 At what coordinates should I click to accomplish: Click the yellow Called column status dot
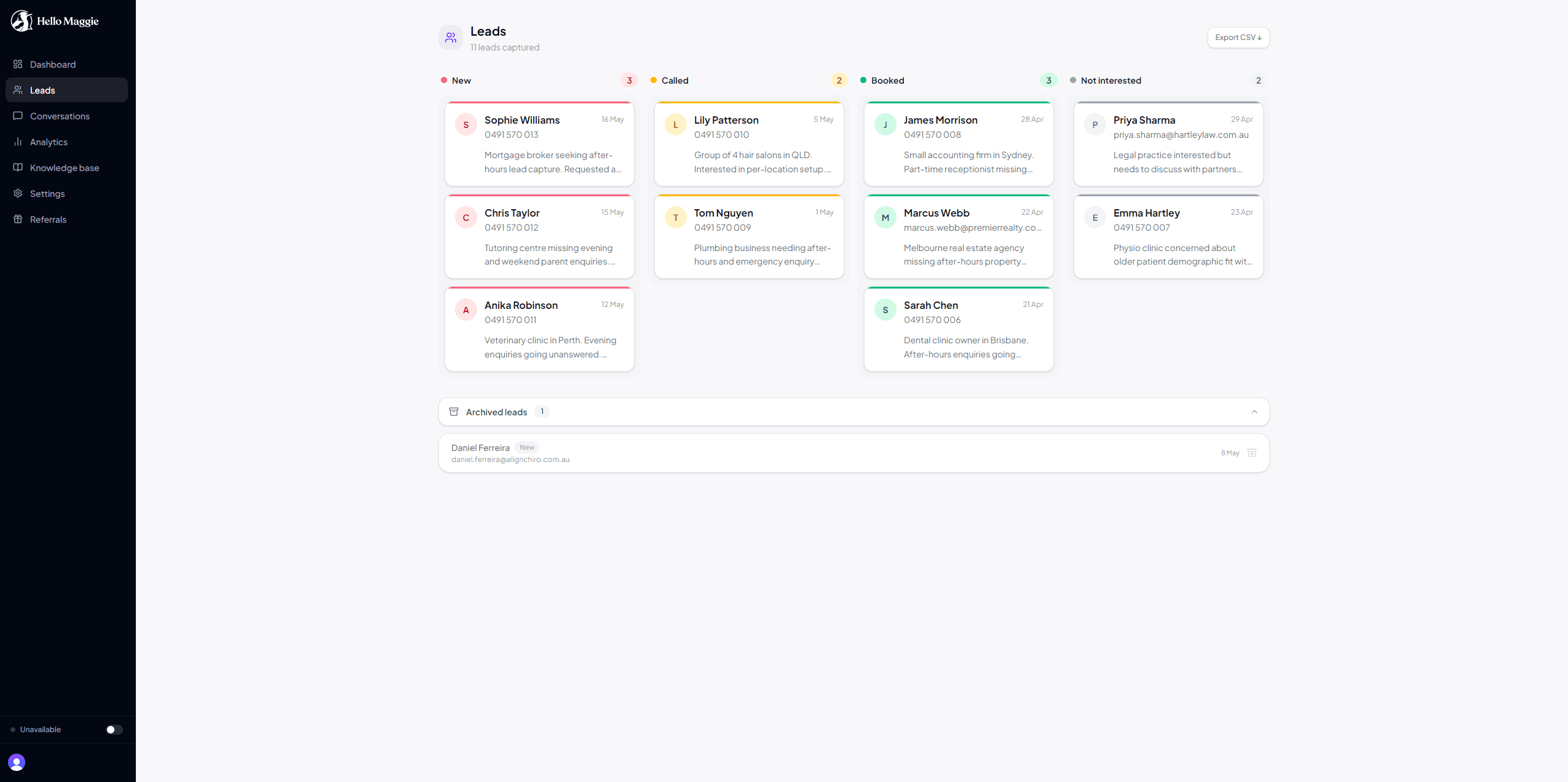pyautogui.click(x=654, y=80)
